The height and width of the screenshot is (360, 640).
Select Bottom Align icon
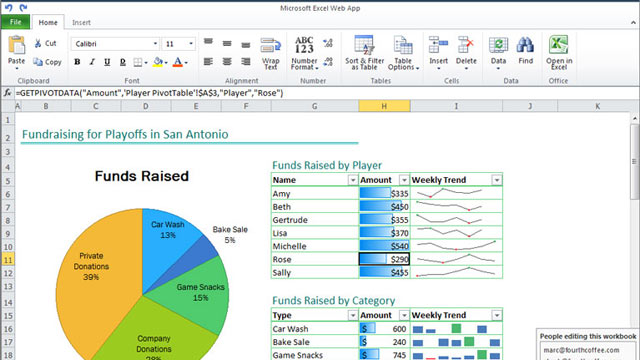tap(246, 44)
